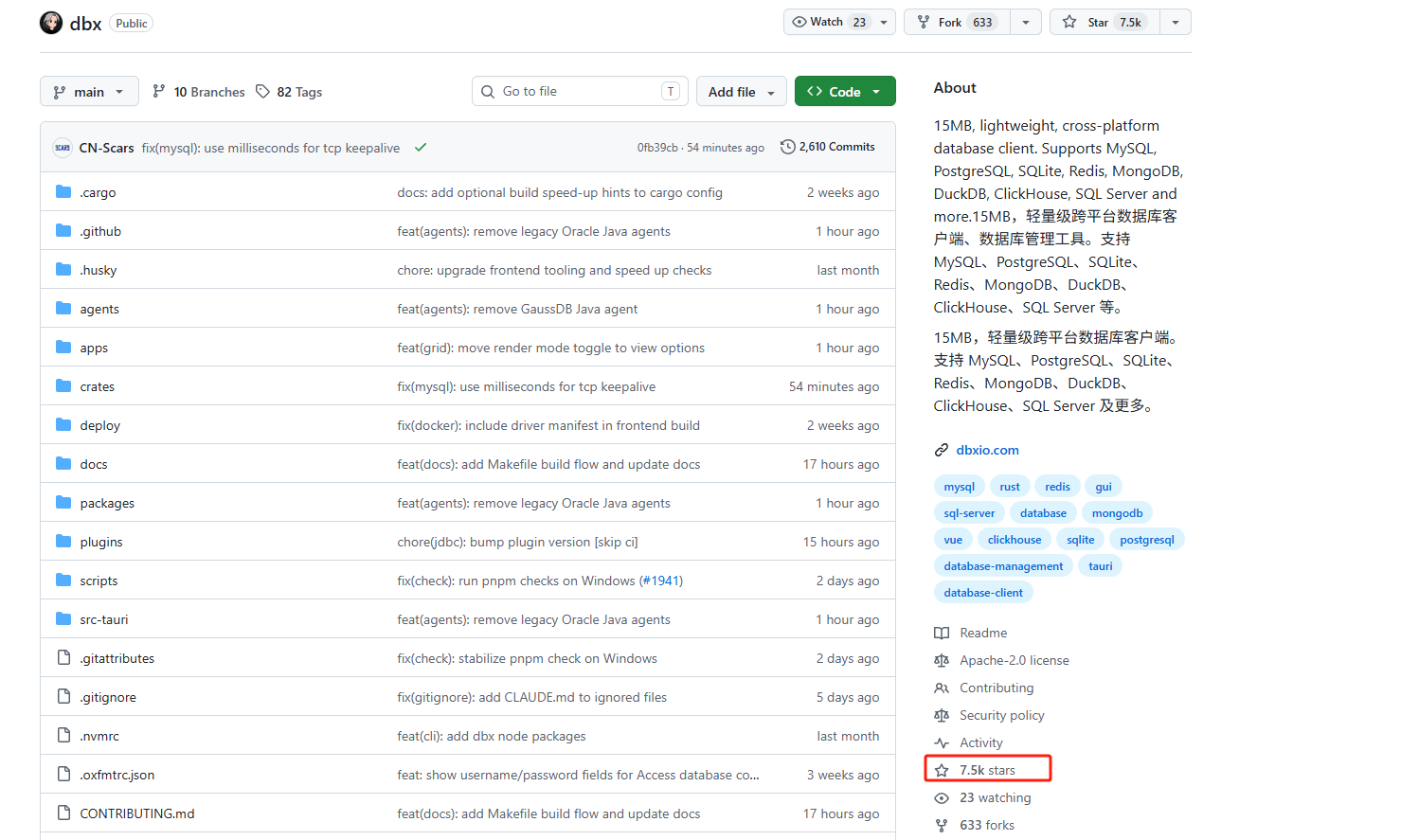Image resolution: width=1401 pixels, height=840 pixels.
Task: Open commit history via clock icon
Action: click(x=787, y=147)
